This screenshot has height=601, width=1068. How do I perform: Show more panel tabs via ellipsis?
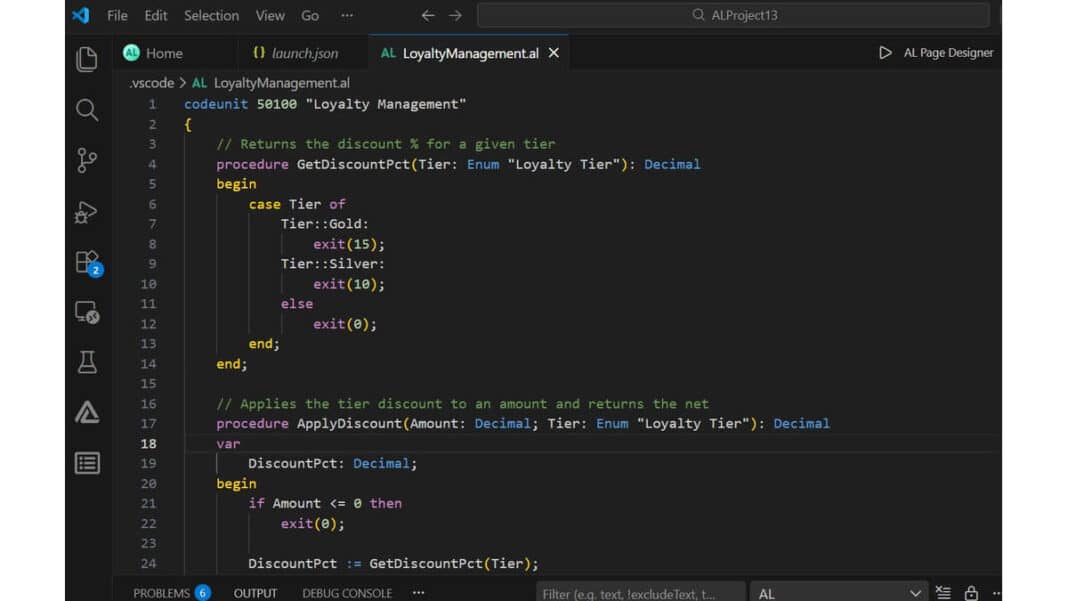click(418, 593)
